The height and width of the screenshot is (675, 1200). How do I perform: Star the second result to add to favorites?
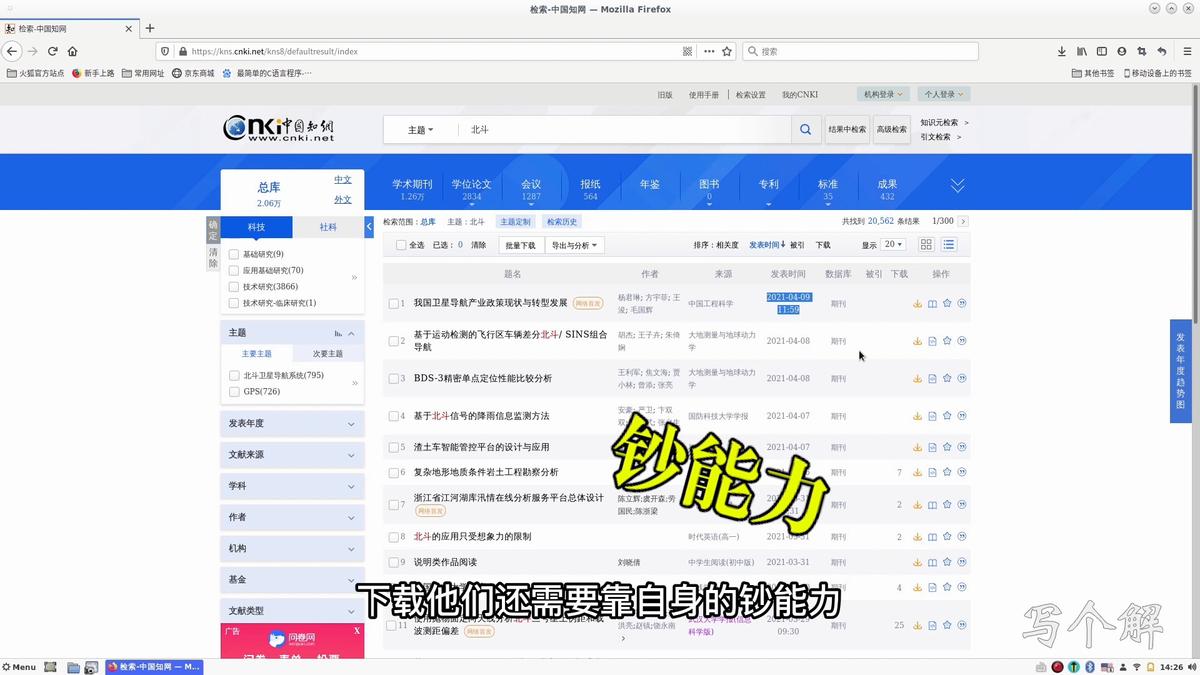(946, 341)
